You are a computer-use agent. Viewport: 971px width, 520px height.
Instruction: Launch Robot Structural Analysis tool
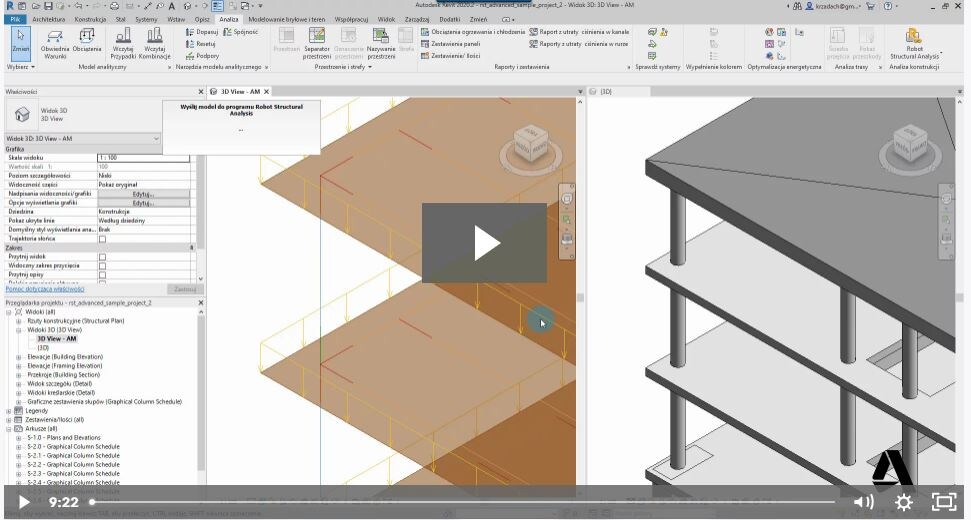[914, 43]
